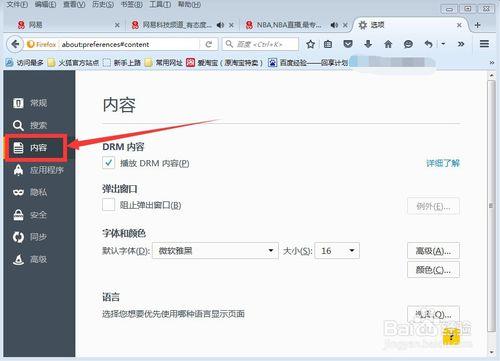Open 爱淘宝 bookmark
The width and height of the screenshot is (500, 361).
pos(225,62)
